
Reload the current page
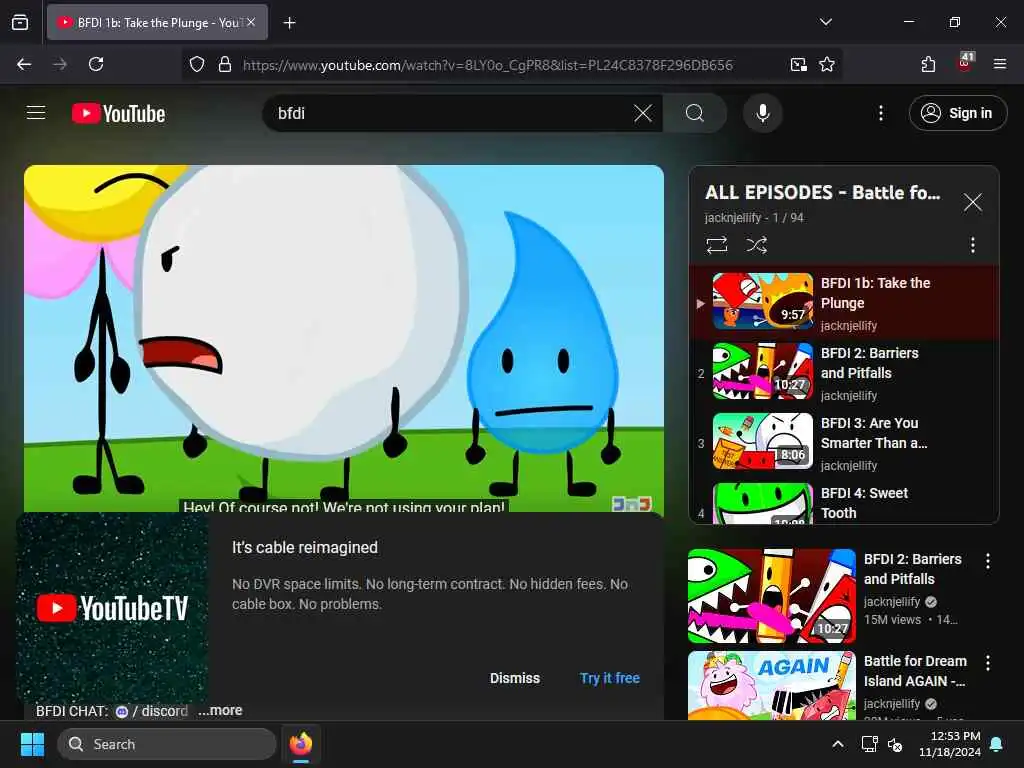[96, 64]
